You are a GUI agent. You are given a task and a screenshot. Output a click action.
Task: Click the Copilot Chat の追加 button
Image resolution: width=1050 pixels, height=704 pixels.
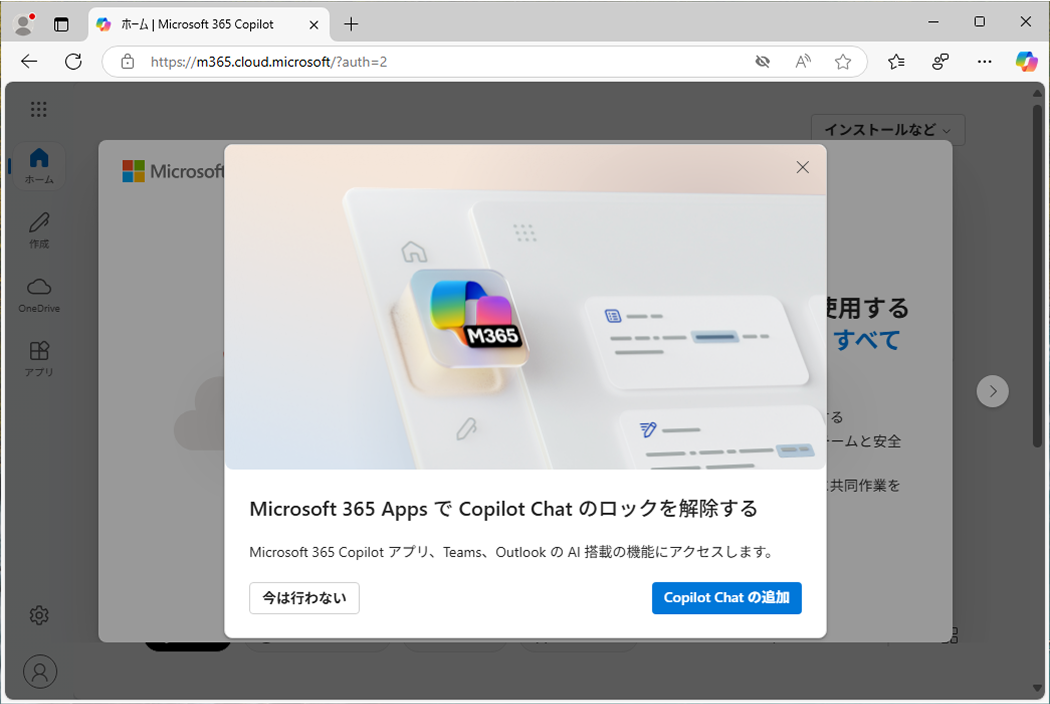click(727, 597)
